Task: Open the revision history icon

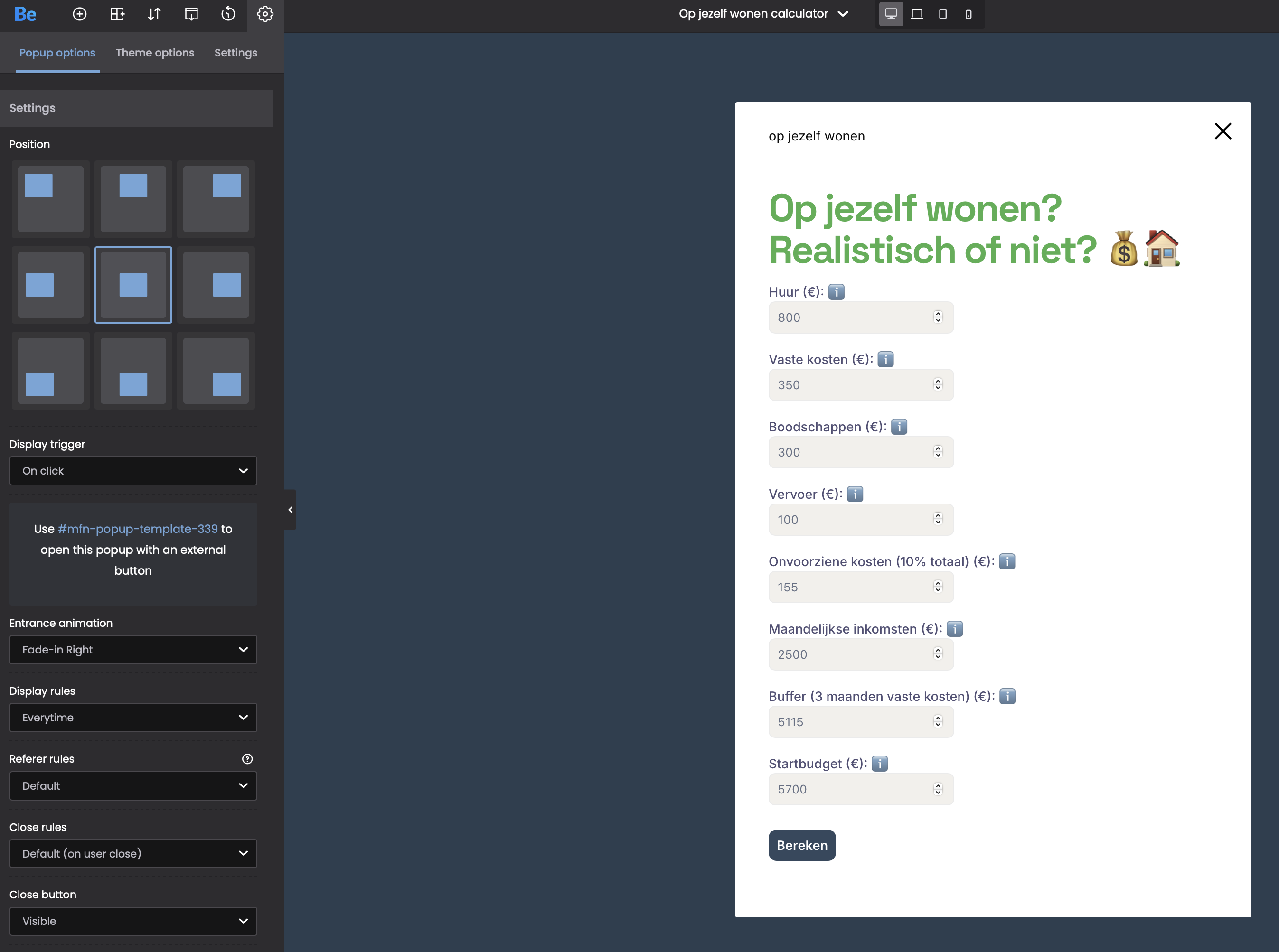Action: tap(228, 14)
